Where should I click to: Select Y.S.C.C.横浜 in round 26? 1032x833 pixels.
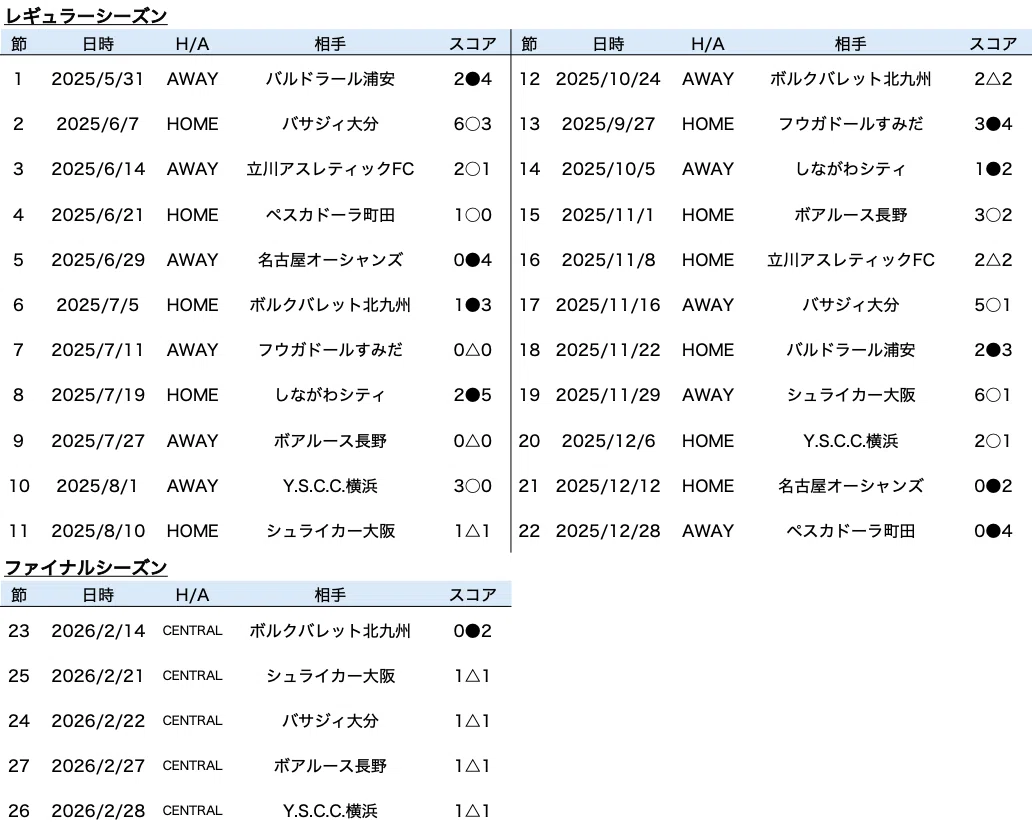click(x=330, y=811)
